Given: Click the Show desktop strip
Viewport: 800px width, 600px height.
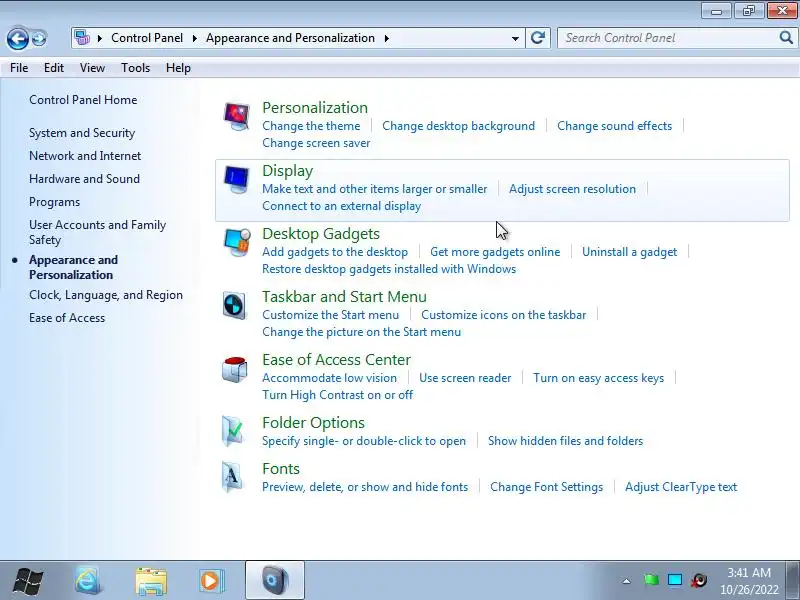Looking at the screenshot, I should pos(793,580).
